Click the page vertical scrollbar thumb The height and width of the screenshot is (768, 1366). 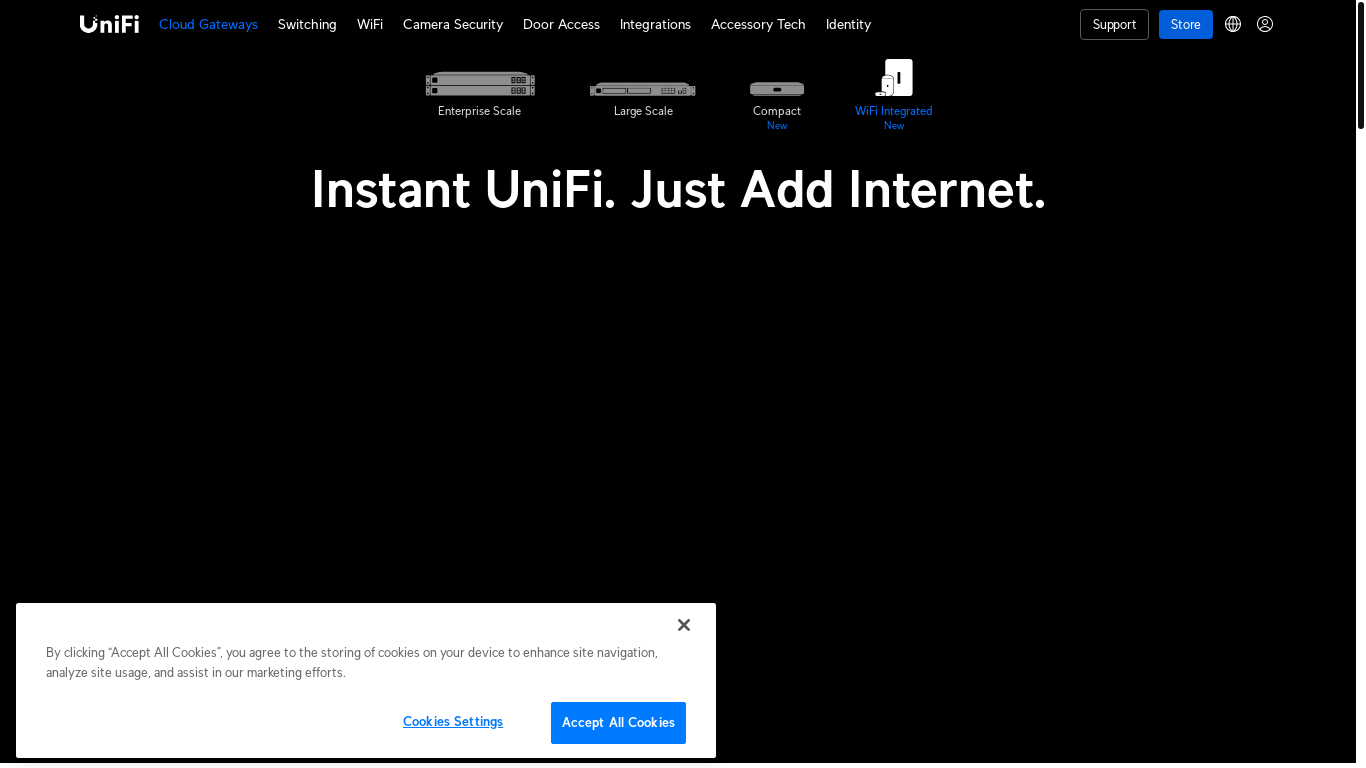(1361, 65)
